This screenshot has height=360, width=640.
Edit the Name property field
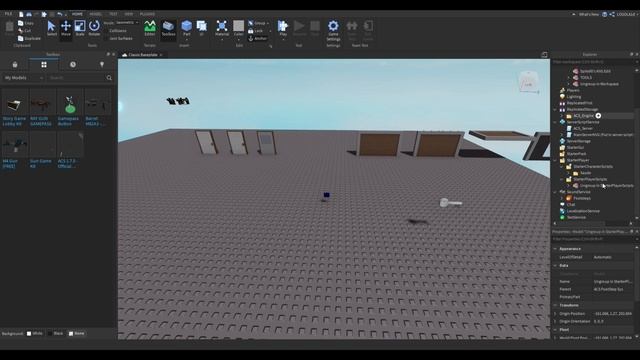[612, 282]
